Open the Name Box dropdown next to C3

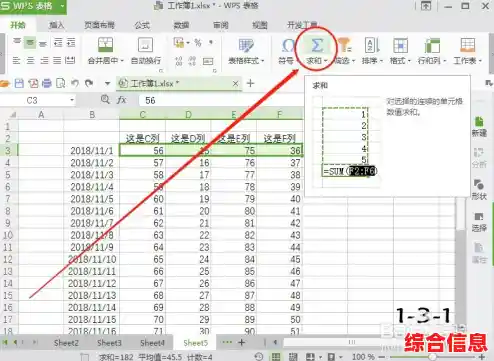click(72, 100)
